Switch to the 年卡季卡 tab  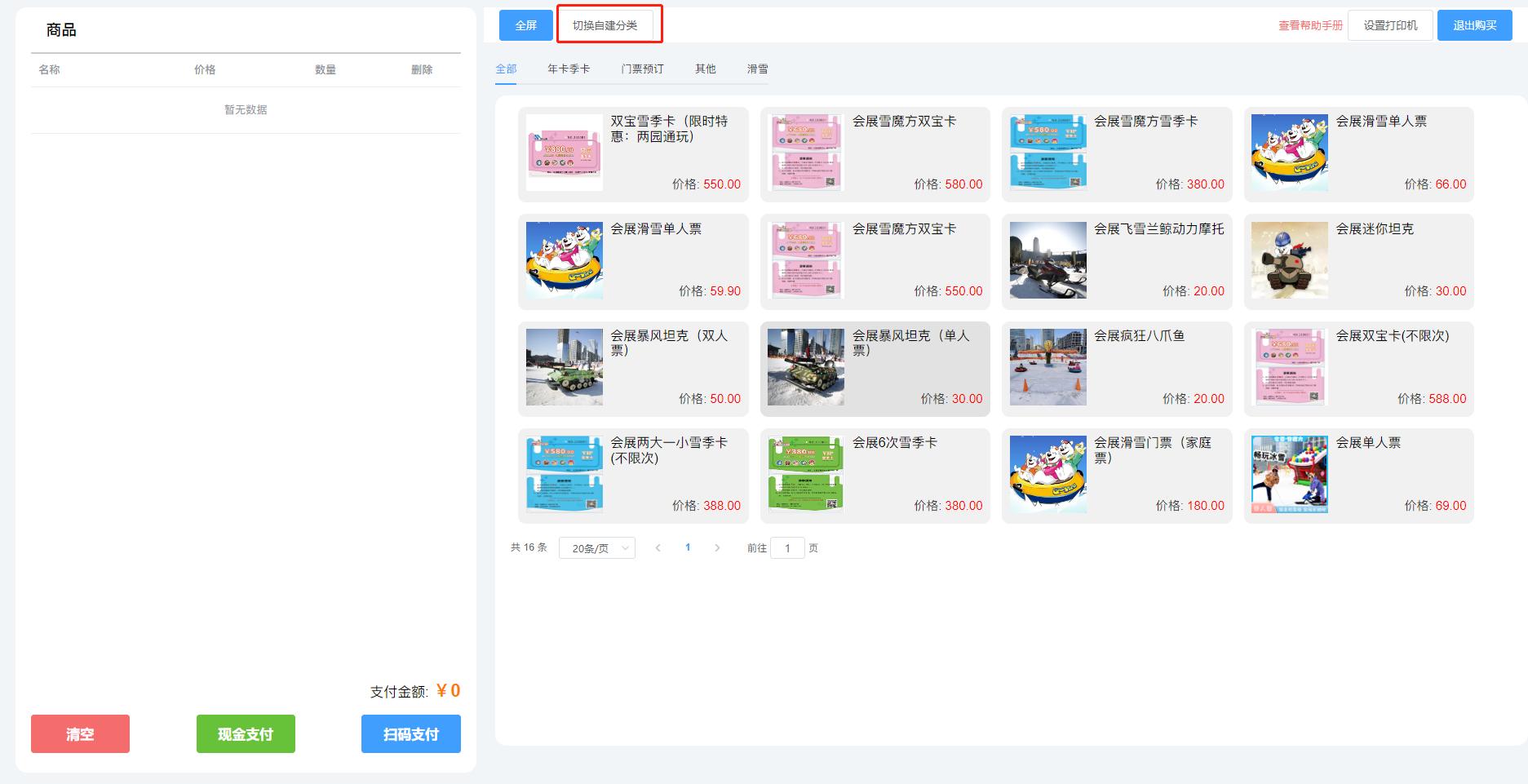568,69
